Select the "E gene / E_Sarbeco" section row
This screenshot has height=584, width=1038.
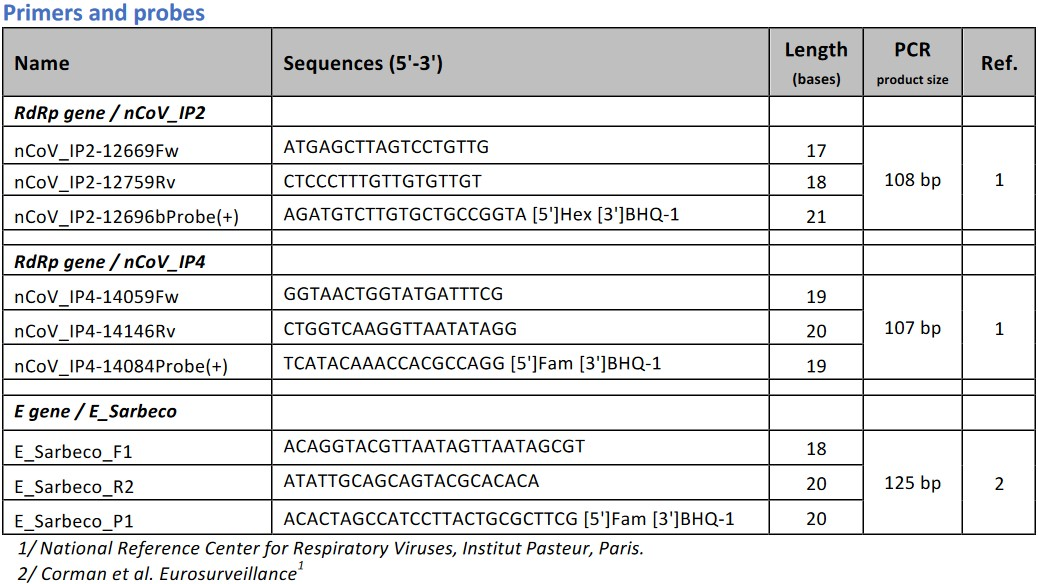pos(96,411)
